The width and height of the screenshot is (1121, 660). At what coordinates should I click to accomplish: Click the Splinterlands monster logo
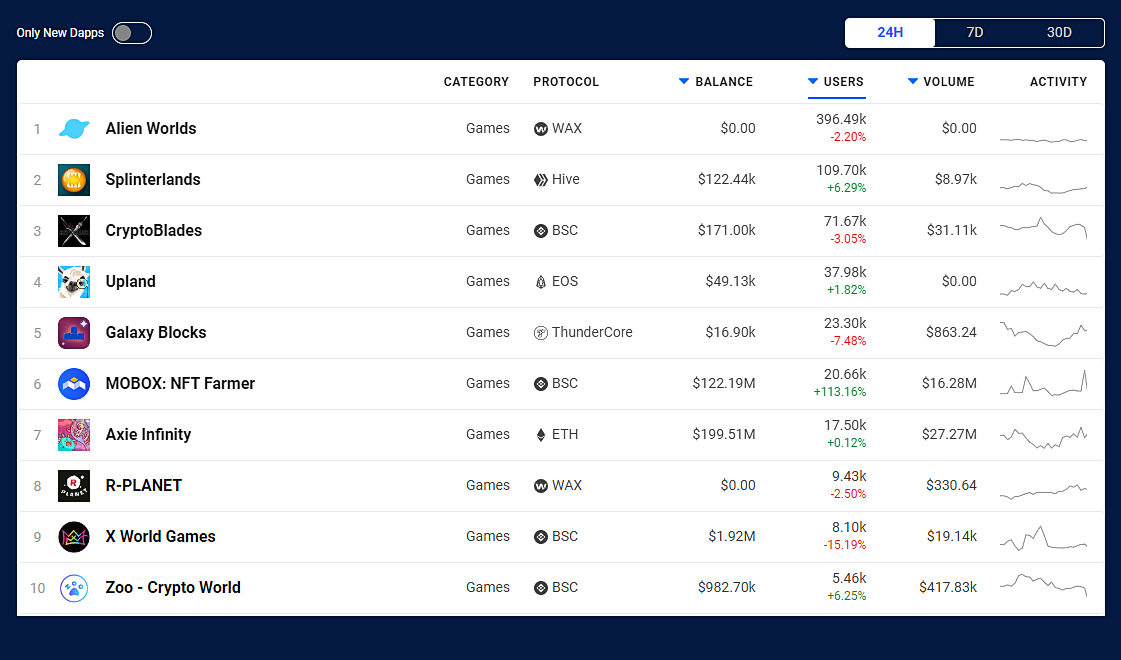point(74,179)
